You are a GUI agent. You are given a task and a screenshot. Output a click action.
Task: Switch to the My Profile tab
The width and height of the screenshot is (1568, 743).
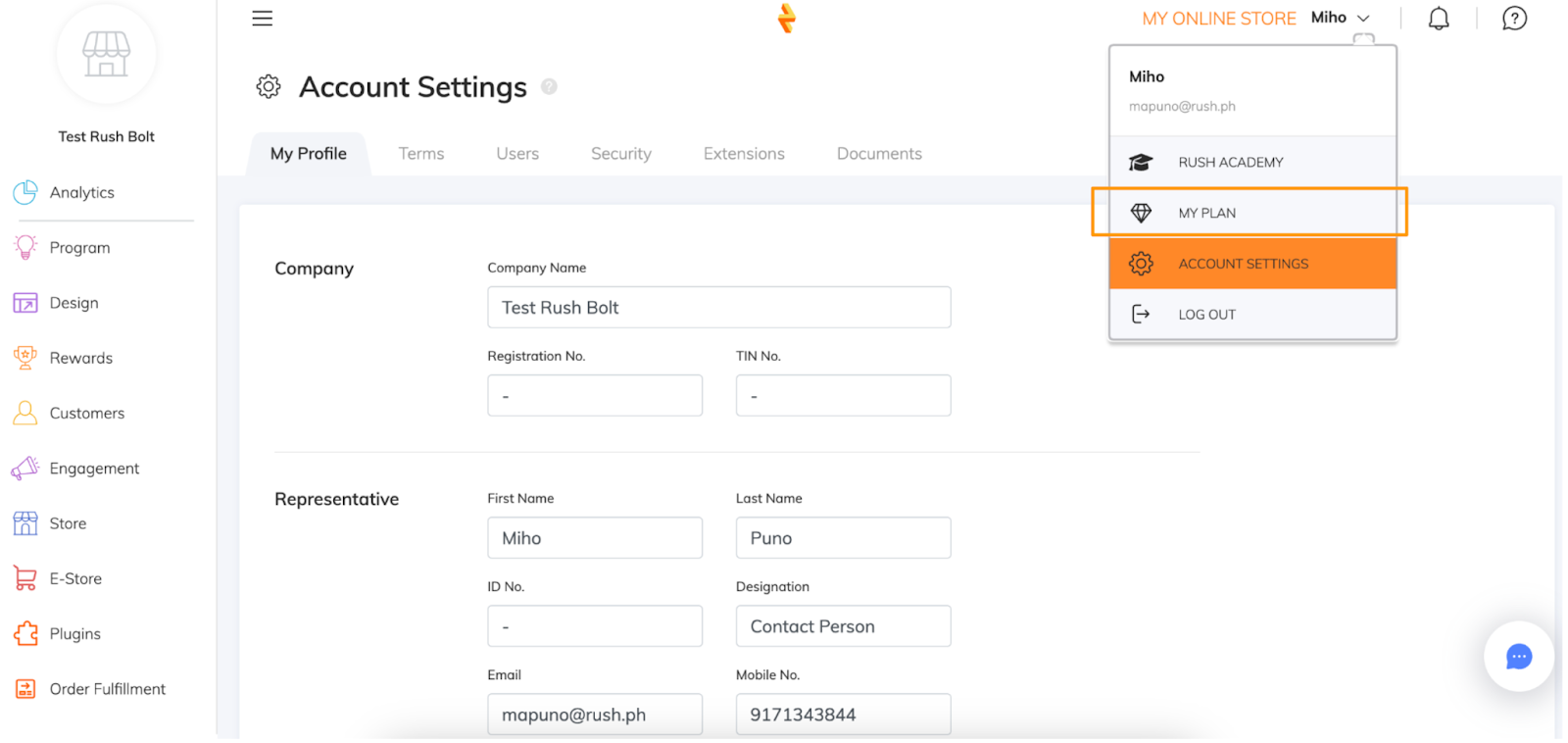[309, 154]
